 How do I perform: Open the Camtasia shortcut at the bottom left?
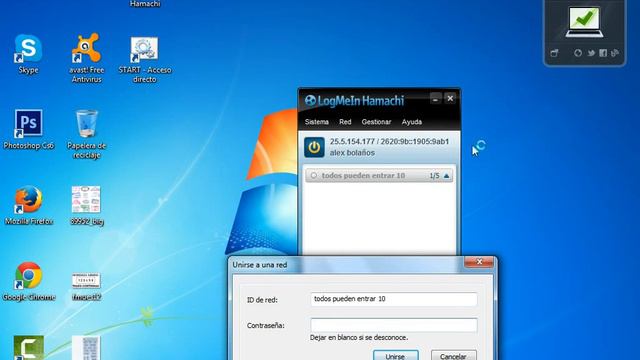[29, 348]
